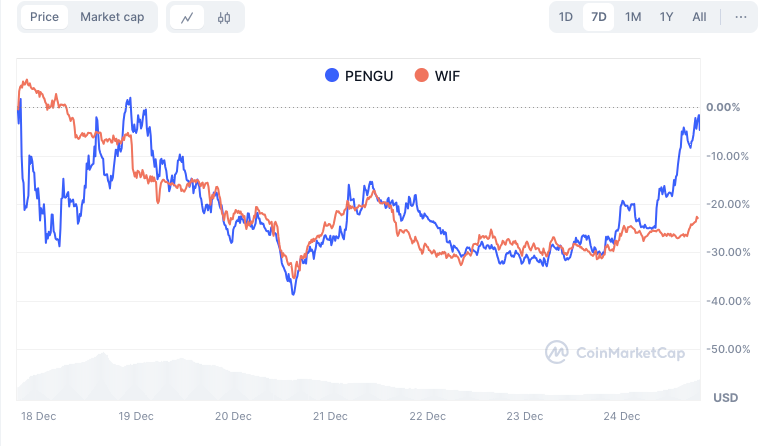This screenshot has height=446, width=768.
Task: Toggle PENGU series blue legend dot
Action: 332,75
